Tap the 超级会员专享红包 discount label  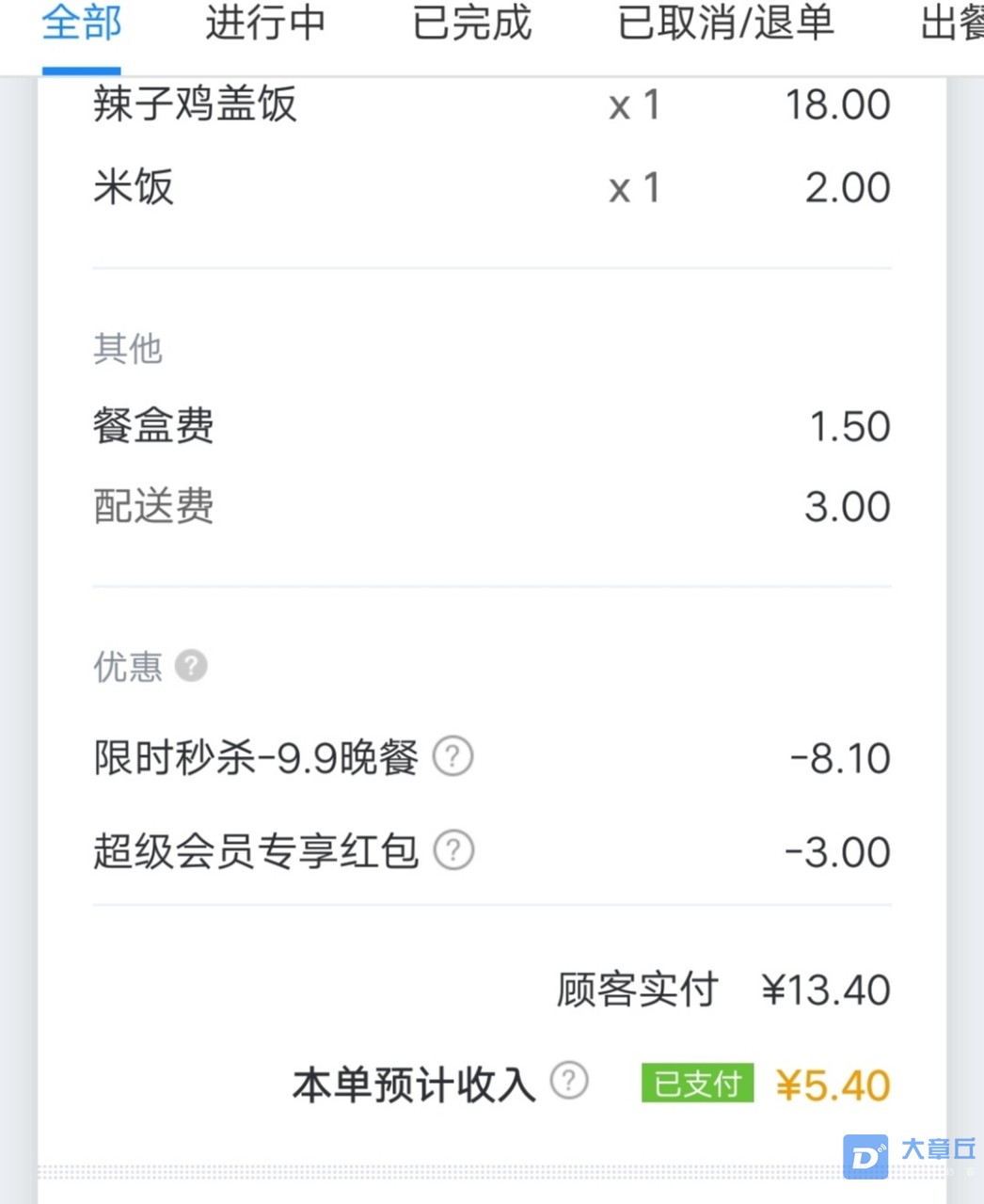tap(256, 851)
